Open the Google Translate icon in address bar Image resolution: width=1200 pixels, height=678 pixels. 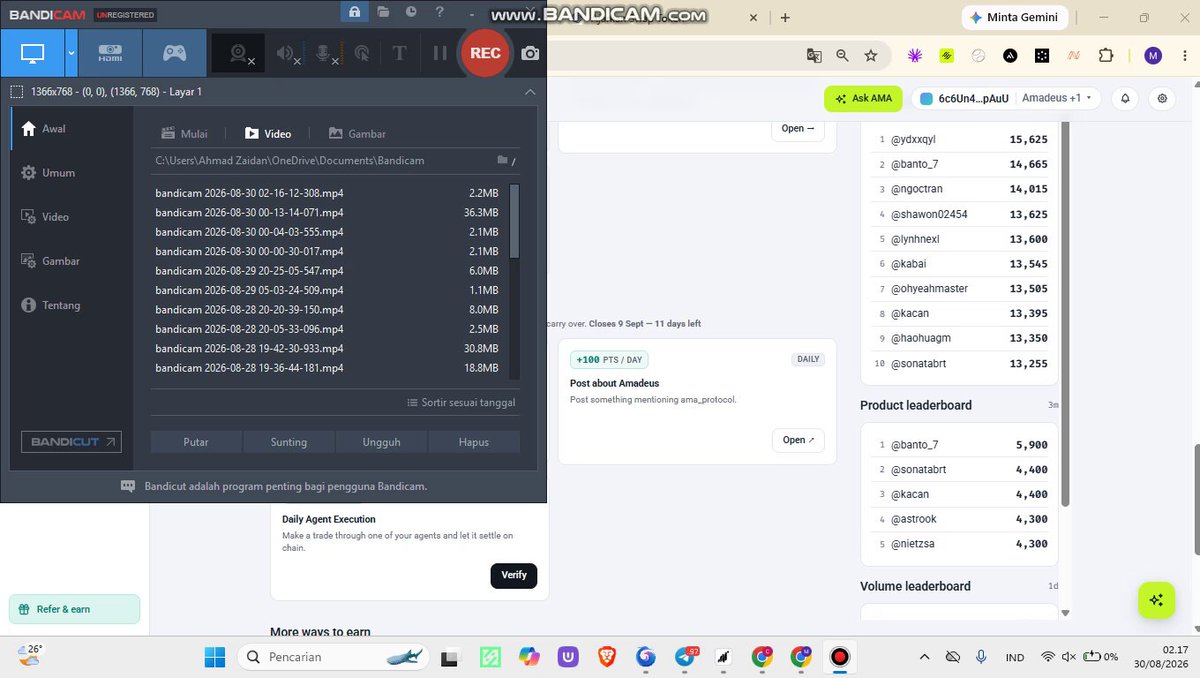[x=814, y=56]
